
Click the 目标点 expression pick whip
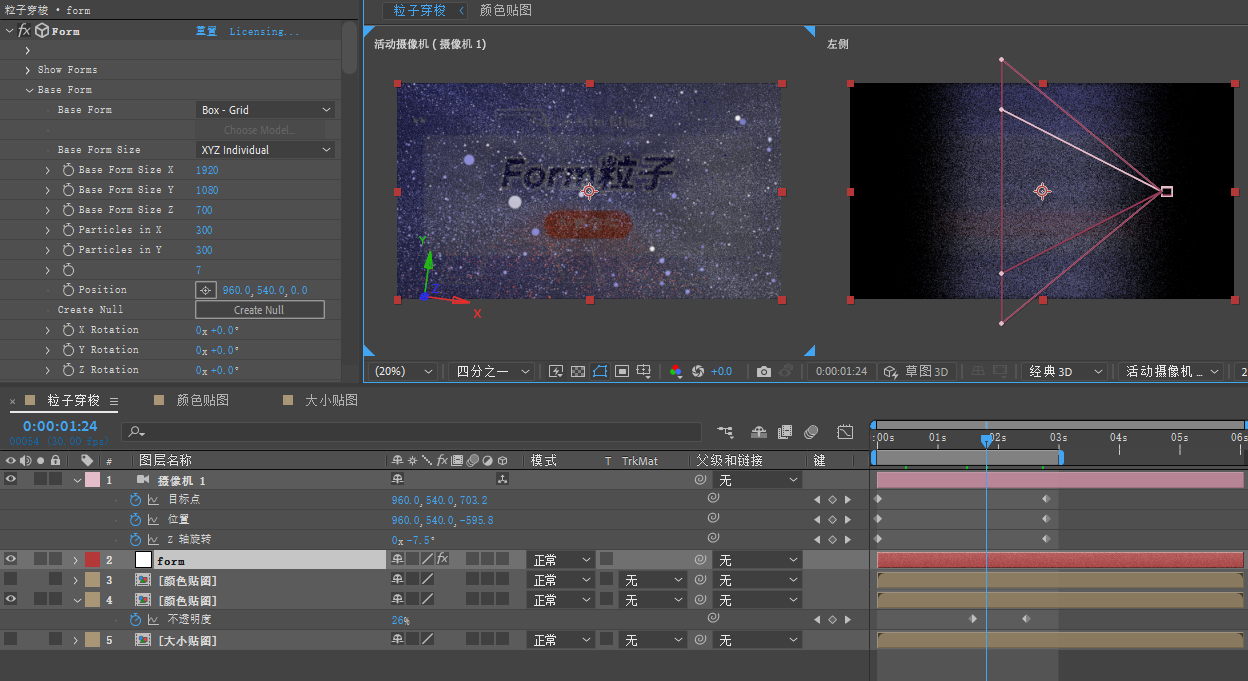click(713, 498)
